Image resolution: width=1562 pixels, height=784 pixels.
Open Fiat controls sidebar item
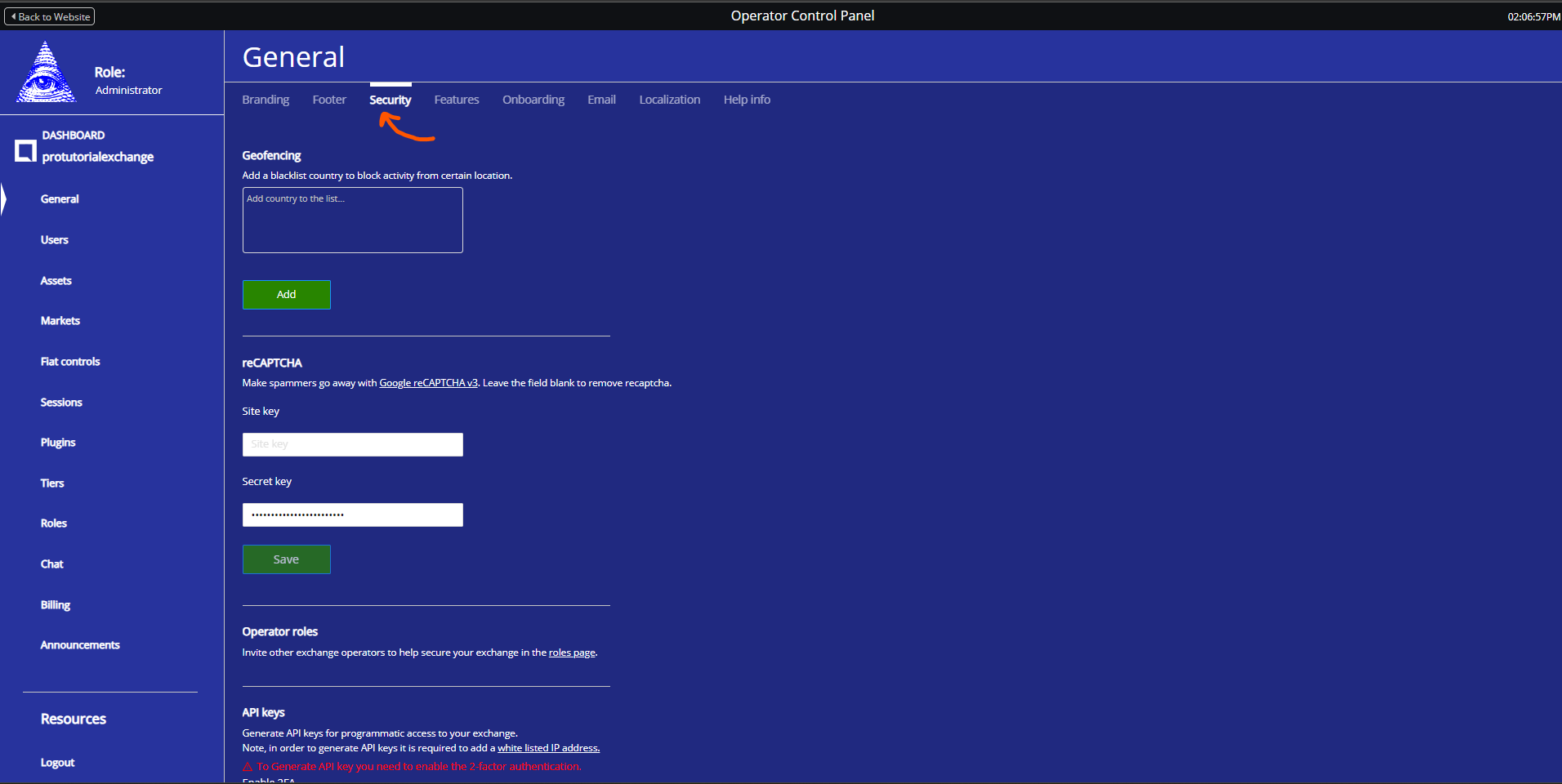click(70, 362)
